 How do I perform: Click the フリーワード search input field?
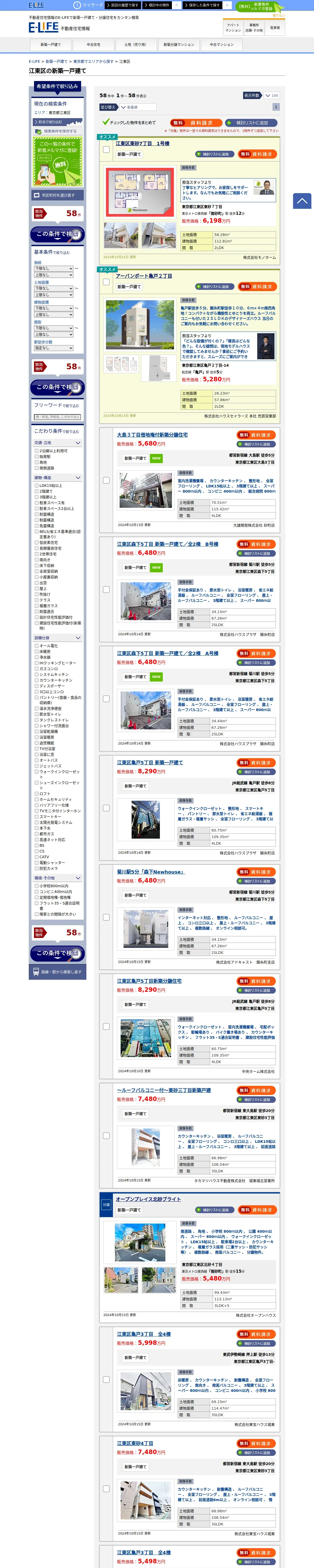tap(57, 417)
